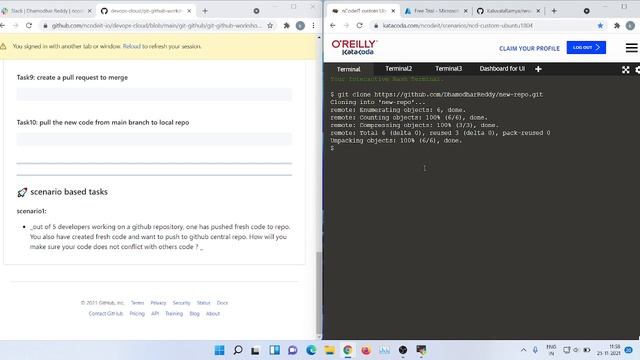Close the Slack tab in the left browser
This screenshot has height=360, width=640.
coord(90,11)
